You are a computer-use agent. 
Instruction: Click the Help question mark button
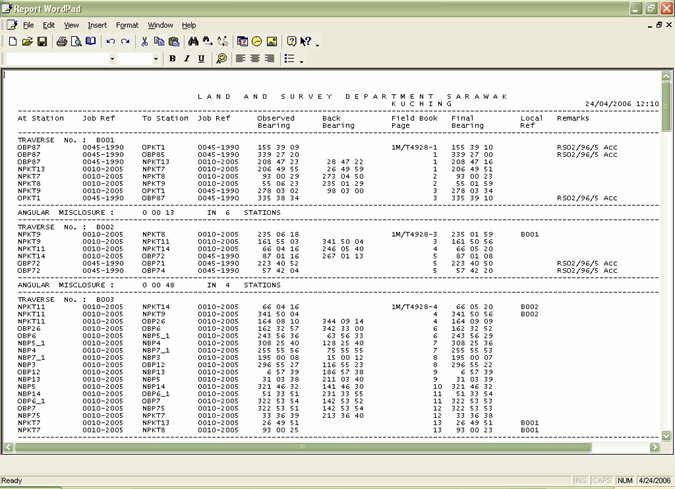(291, 42)
